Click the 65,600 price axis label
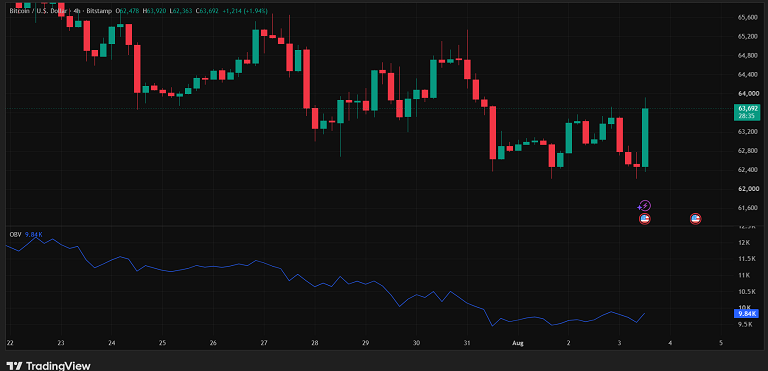The width and height of the screenshot is (768, 371). point(748,18)
